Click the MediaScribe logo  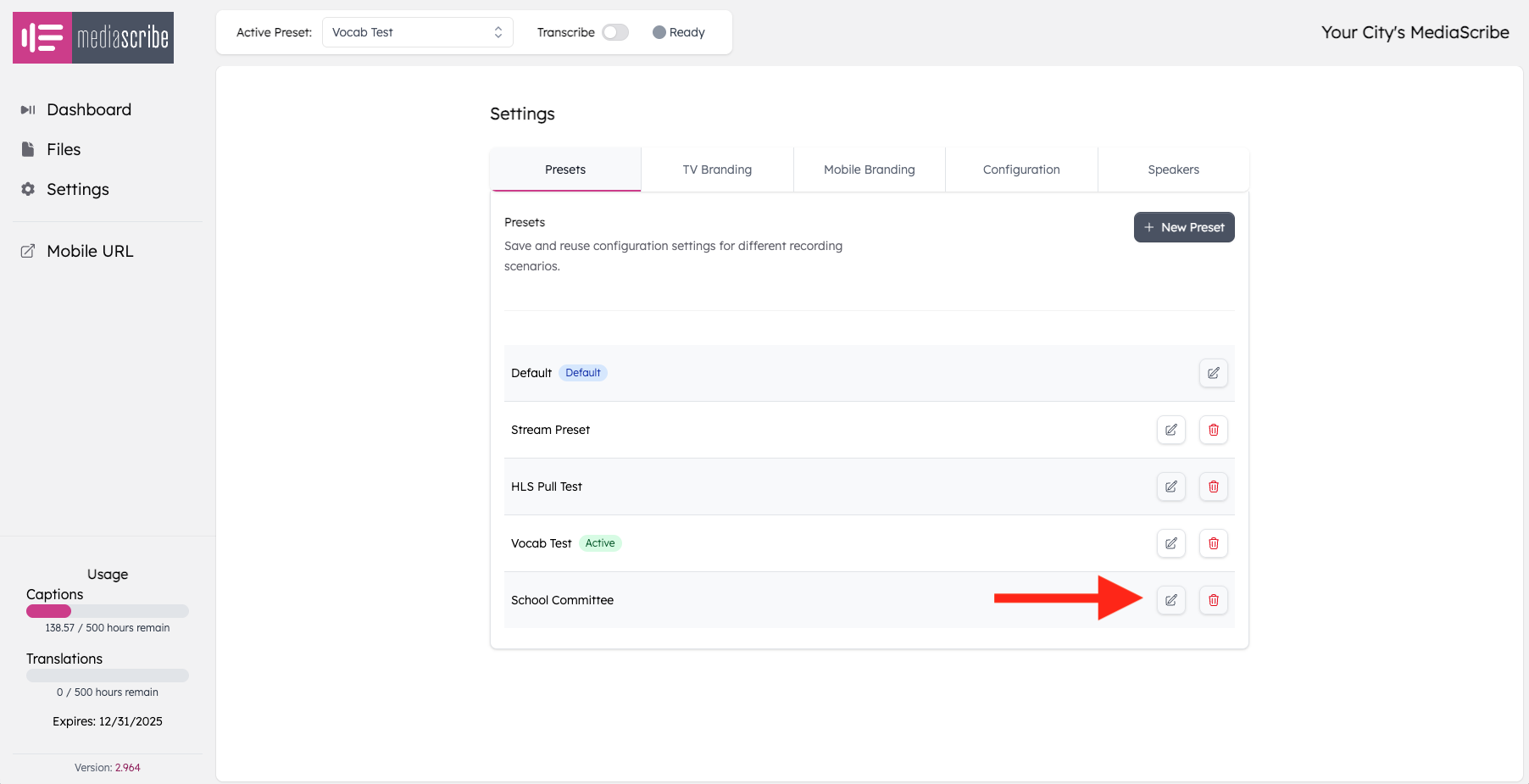[x=92, y=37]
